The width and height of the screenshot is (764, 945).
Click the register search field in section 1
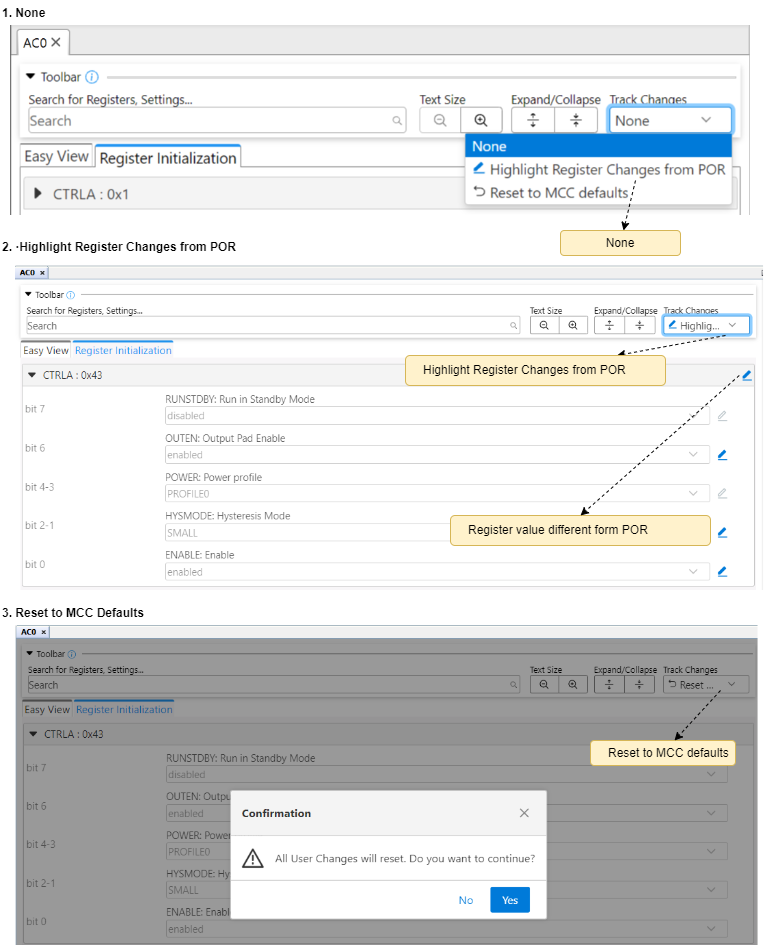coord(210,121)
